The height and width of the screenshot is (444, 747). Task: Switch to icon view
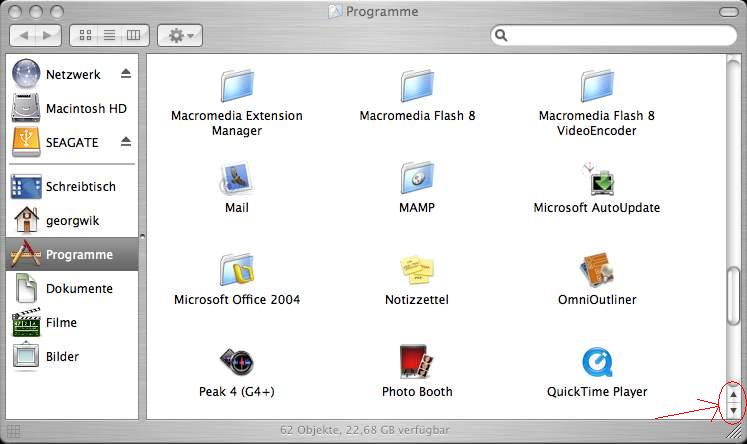pyautogui.click(x=85, y=35)
